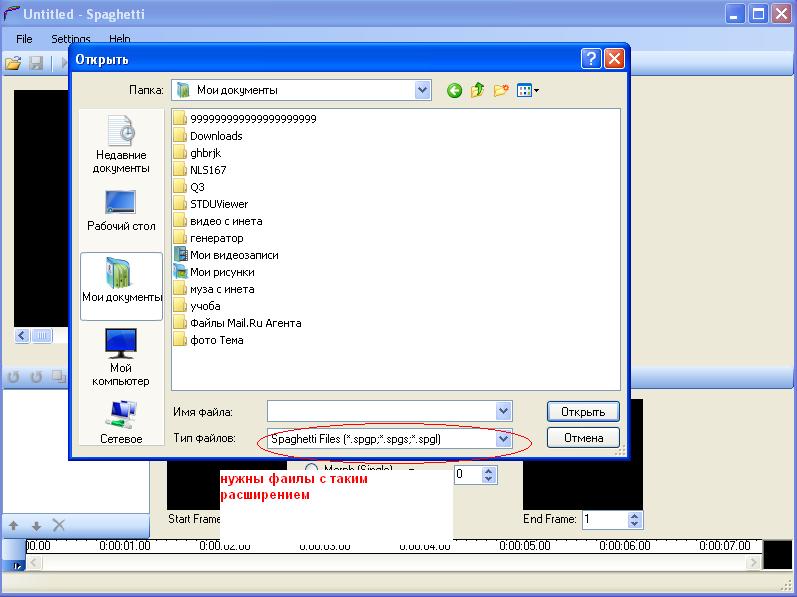The width and height of the screenshot is (797, 597).
Task: Select Рабочий стол in the places bar
Action: point(121,209)
